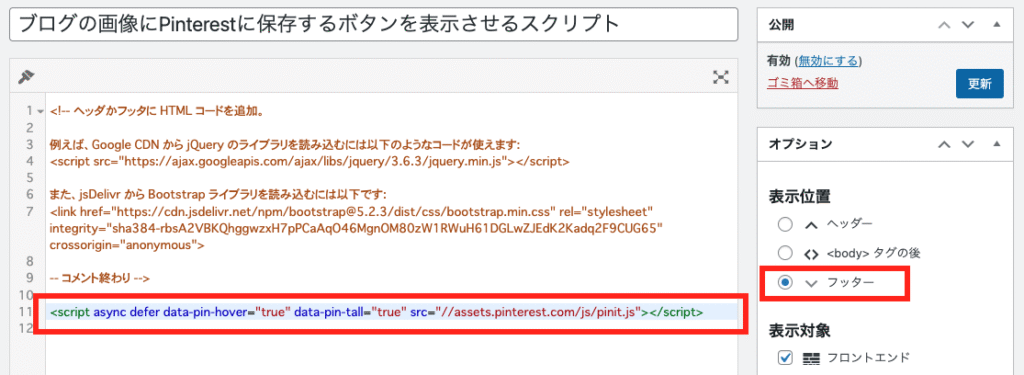The width and height of the screenshot is (1024, 375).
Task: Click the ゴミ箱へ移動 link
Action: pos(803,83)
